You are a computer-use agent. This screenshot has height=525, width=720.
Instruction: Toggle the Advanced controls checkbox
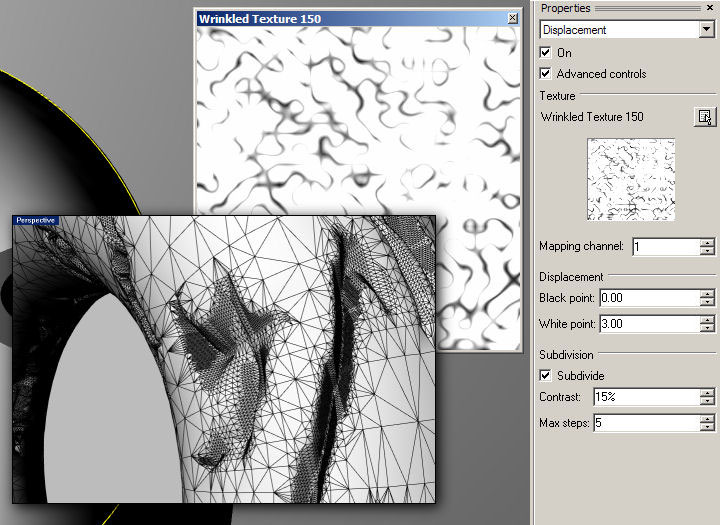point(545,73)
